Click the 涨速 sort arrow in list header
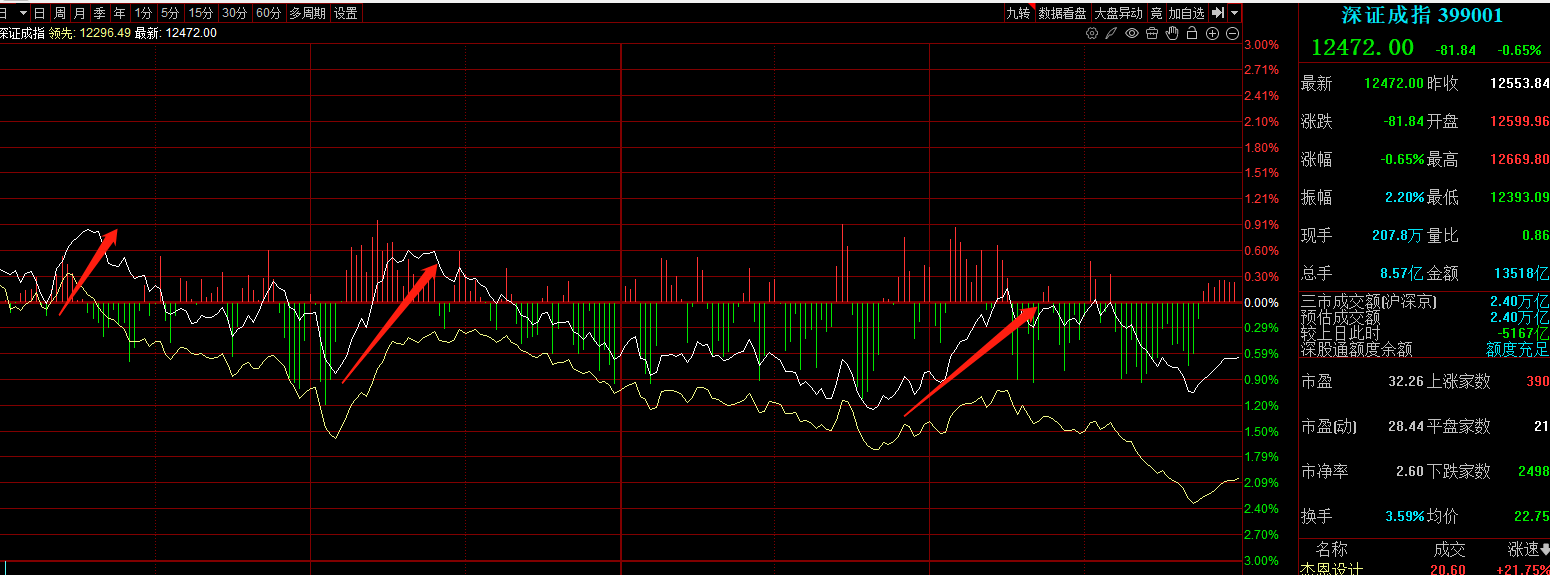The height and width of the screenshot is (575, 1550). click(1545, 549)
